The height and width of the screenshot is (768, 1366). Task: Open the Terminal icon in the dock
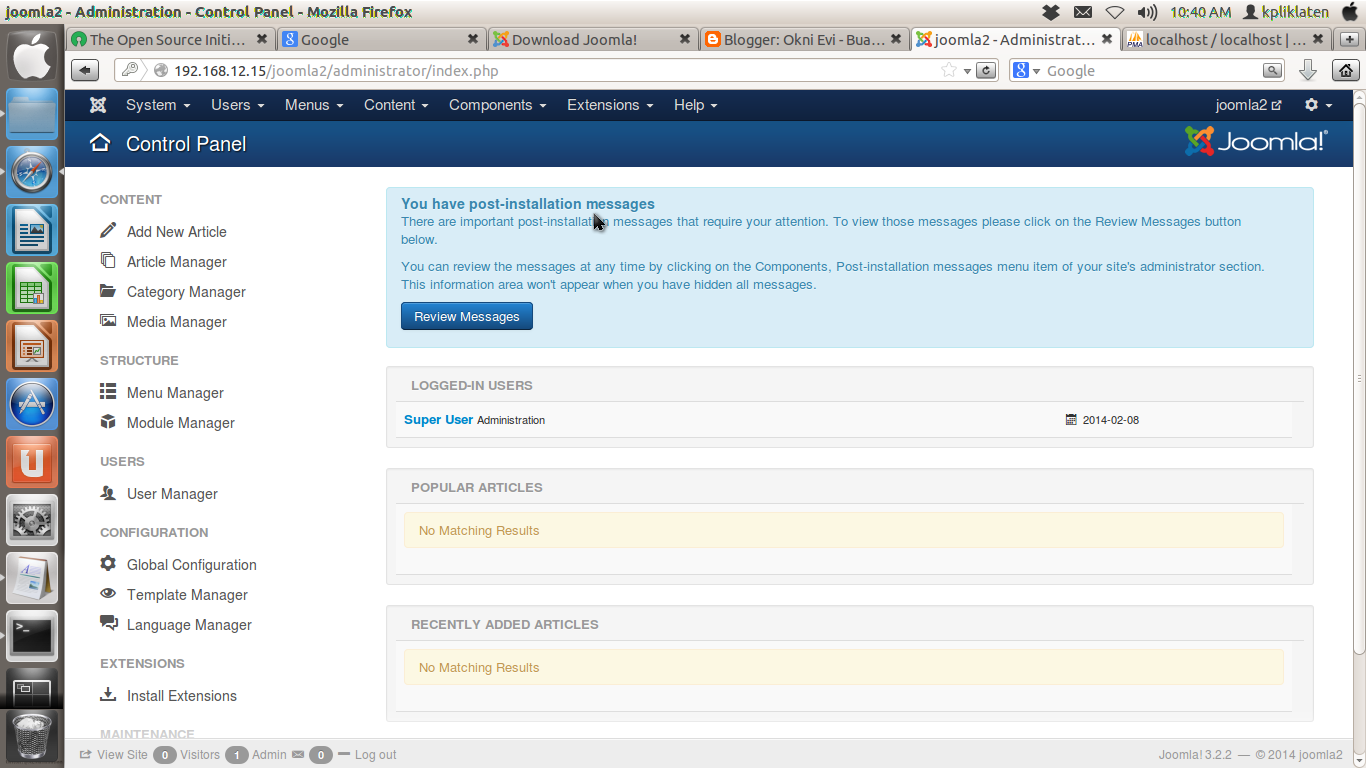tap(32, 636)
